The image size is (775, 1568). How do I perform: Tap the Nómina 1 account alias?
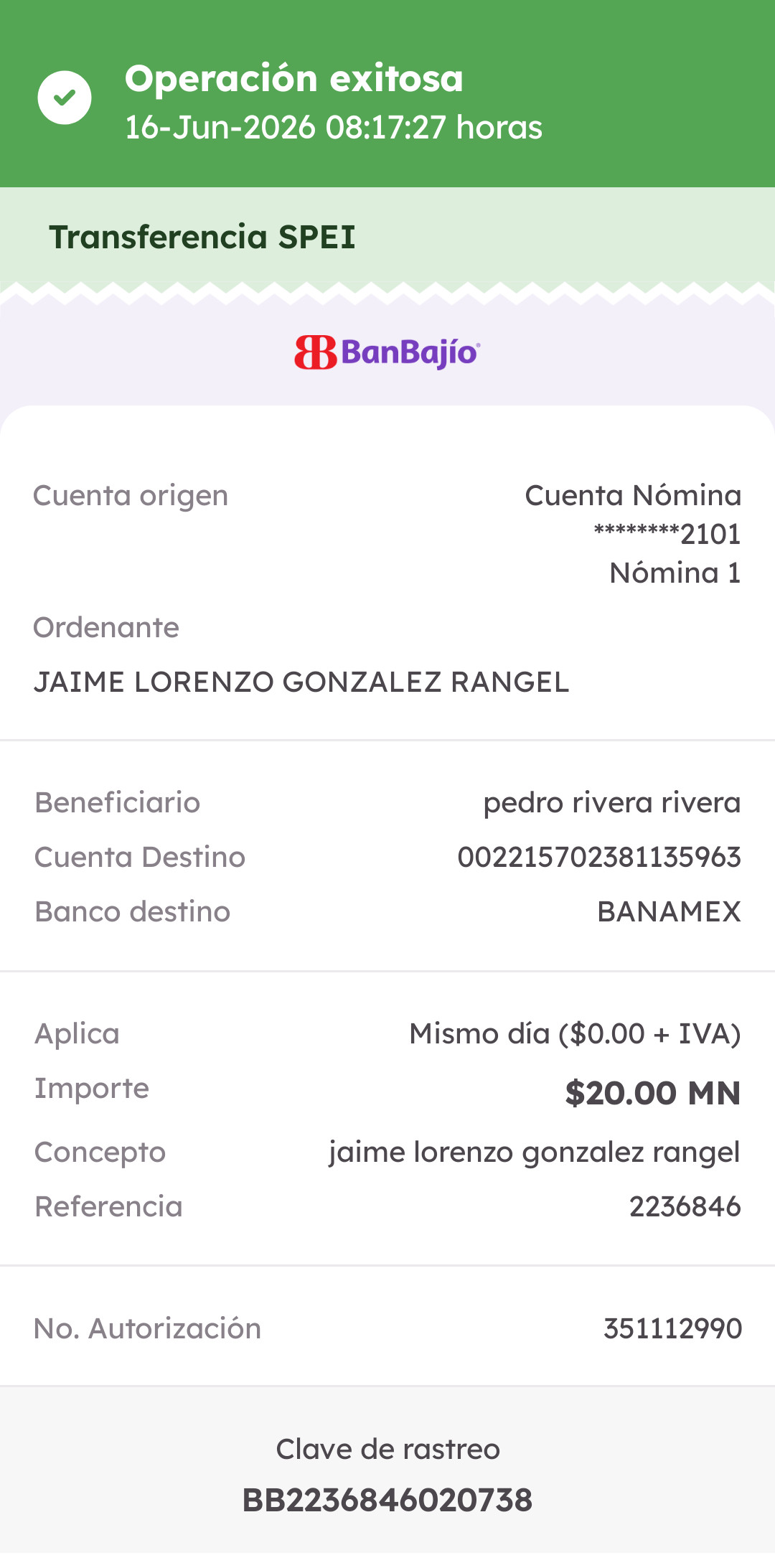click(675, 573)
